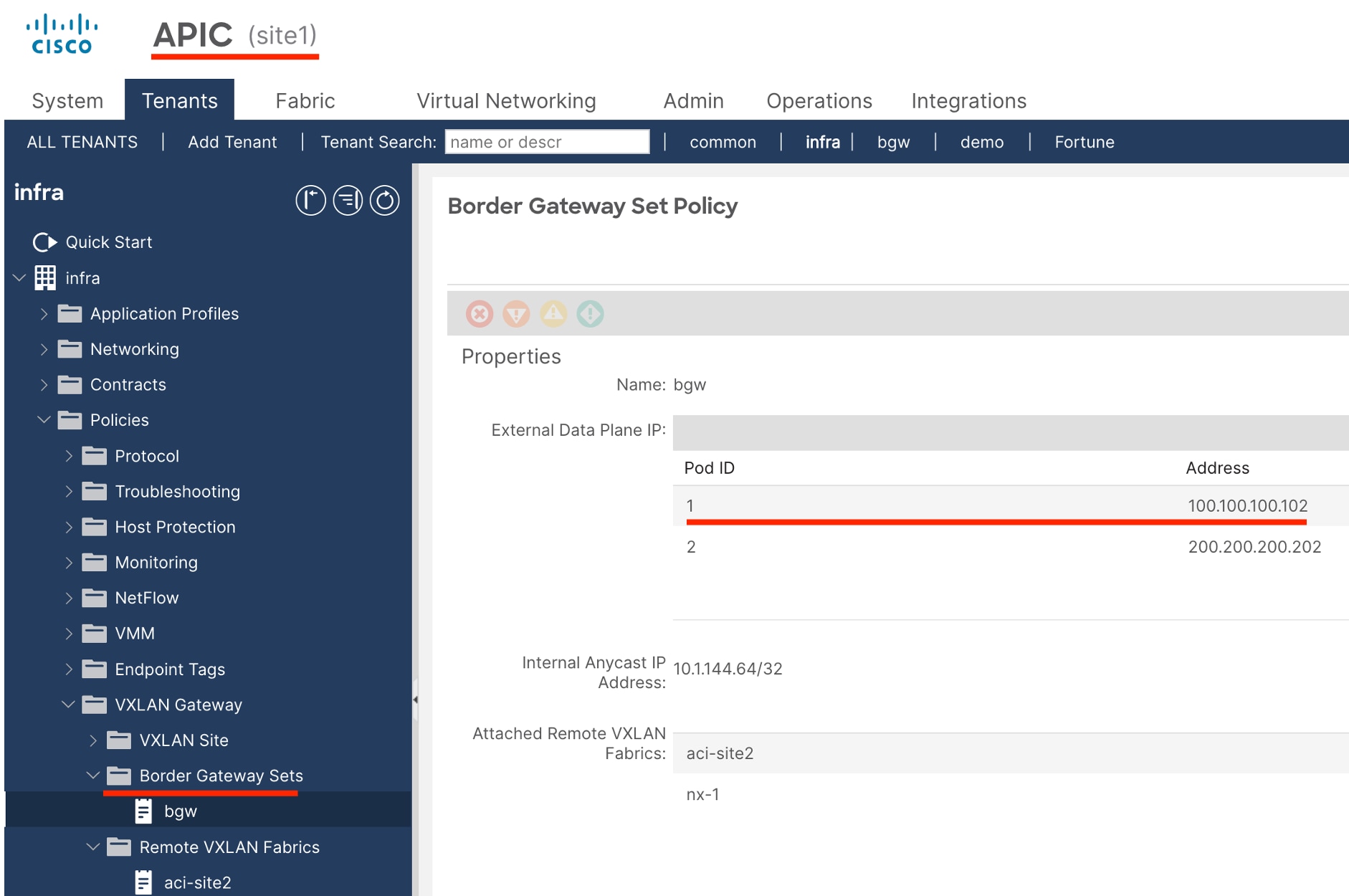The image size is (1349, 896).
Task: Click the Quick Start tree item
Action: click(x=109, y=242)
